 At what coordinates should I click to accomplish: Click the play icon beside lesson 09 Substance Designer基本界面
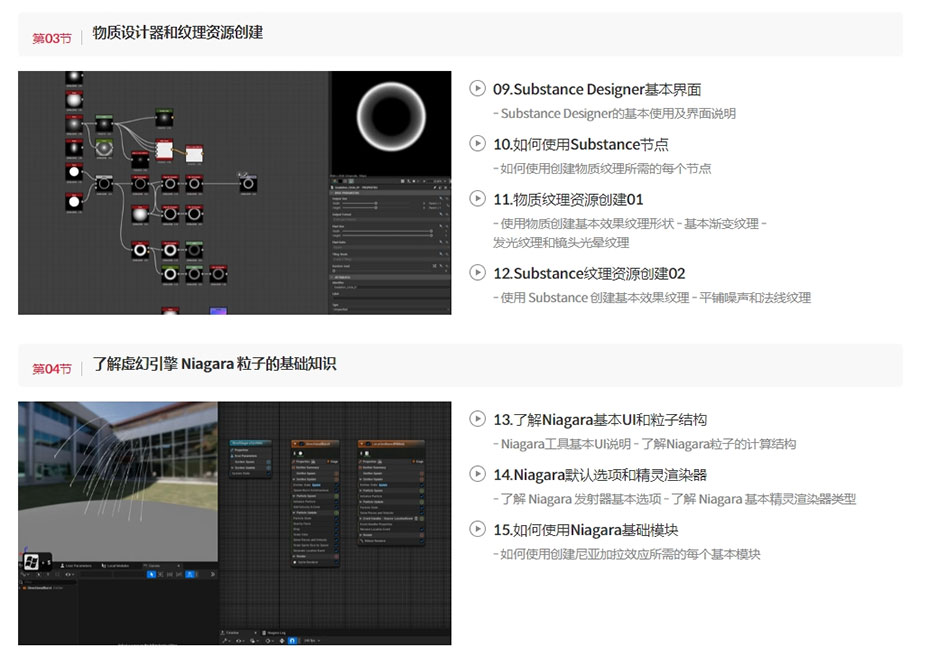click(477, 88)
